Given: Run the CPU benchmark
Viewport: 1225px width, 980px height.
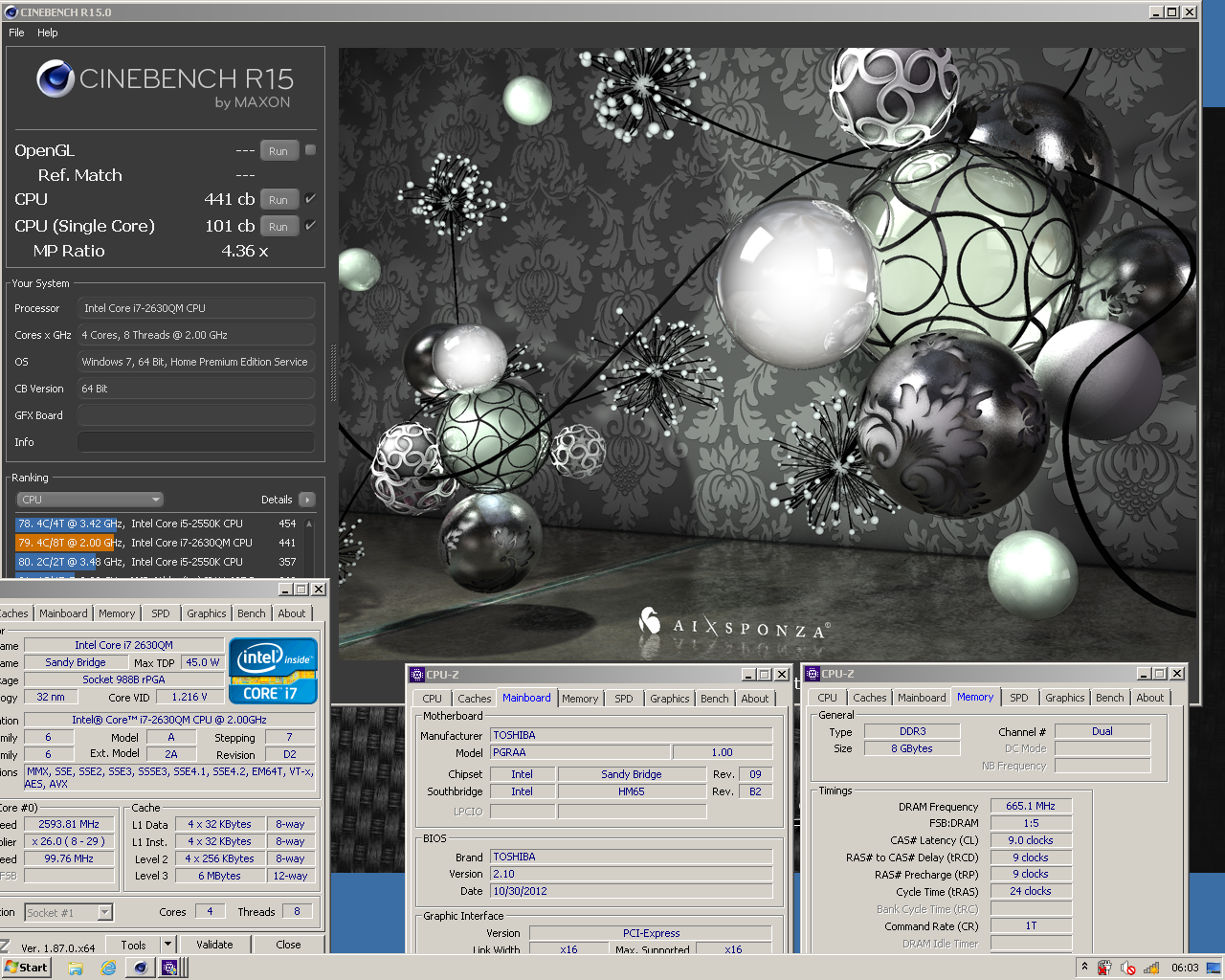Looking at the screenshot, I should (x=278, y=200).
